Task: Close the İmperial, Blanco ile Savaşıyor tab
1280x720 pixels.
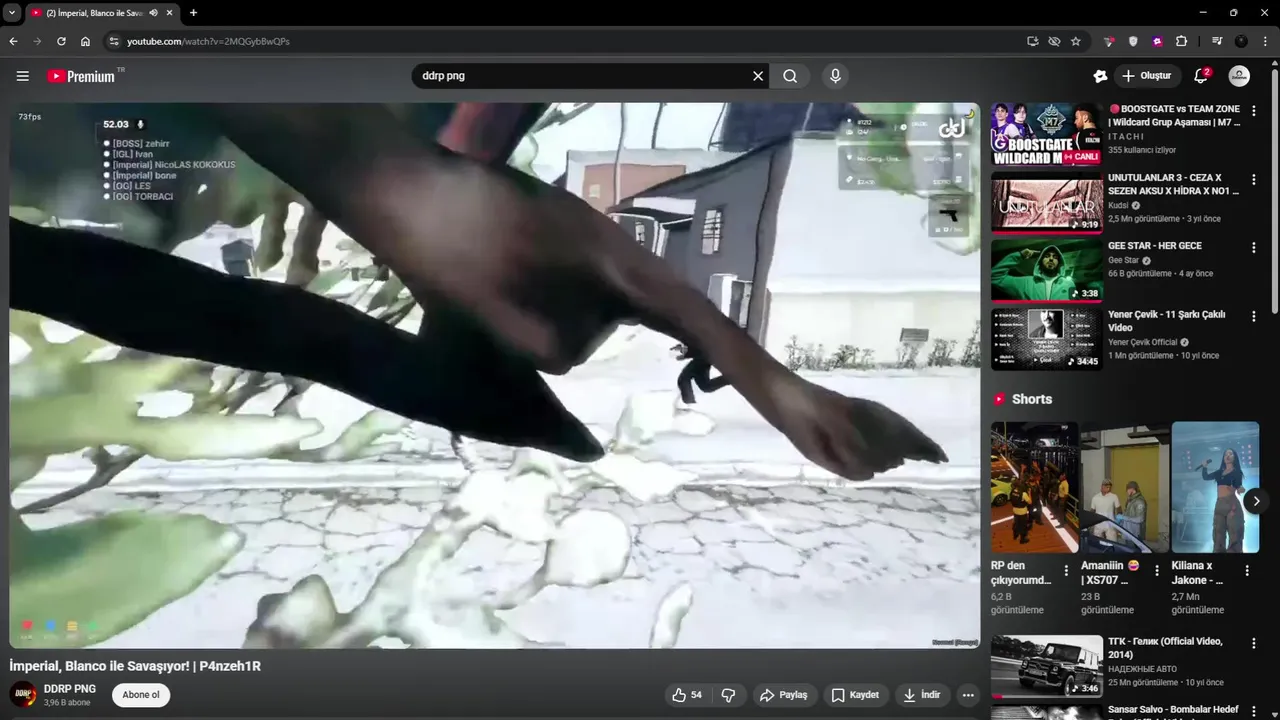Action: click(x=169, y=13)
